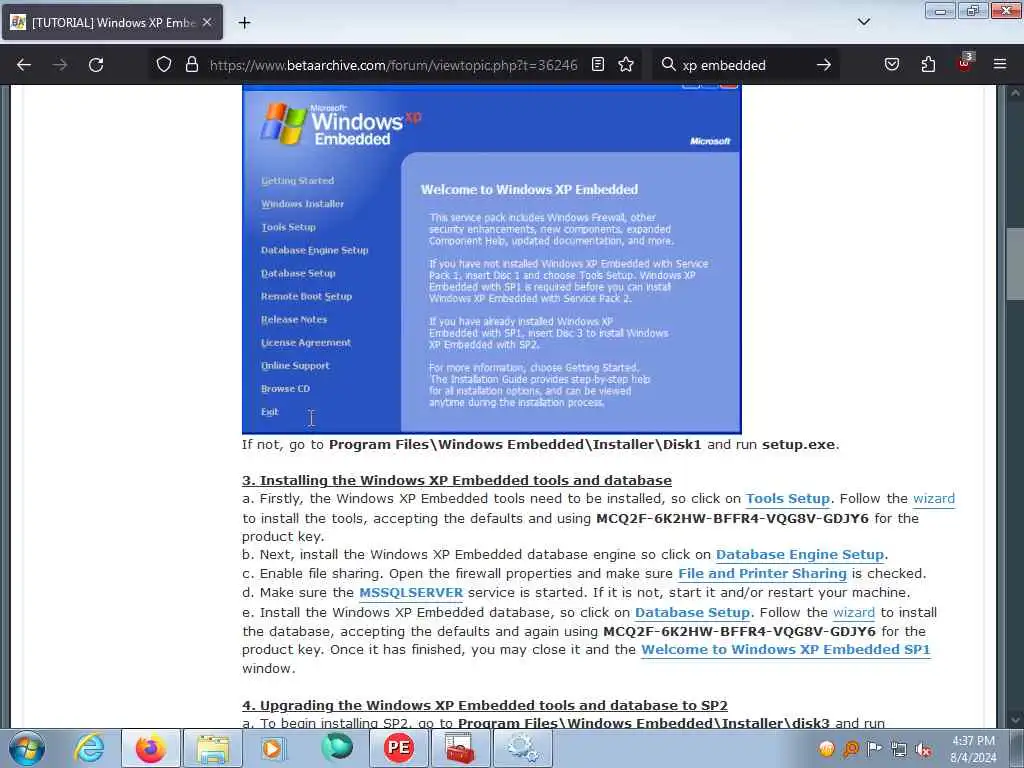This screenshot has height=768, width=1024.
Task: Open the Firefox application menu
Action: pyautogui.click(x=1000, y=64)
